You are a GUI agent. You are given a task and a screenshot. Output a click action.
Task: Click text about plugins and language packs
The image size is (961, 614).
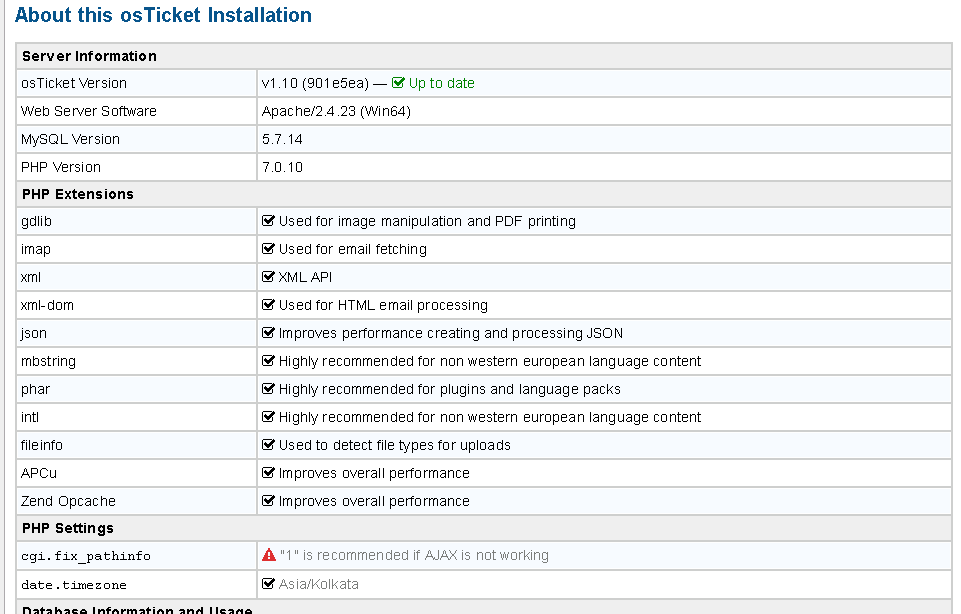click(449, 389)
